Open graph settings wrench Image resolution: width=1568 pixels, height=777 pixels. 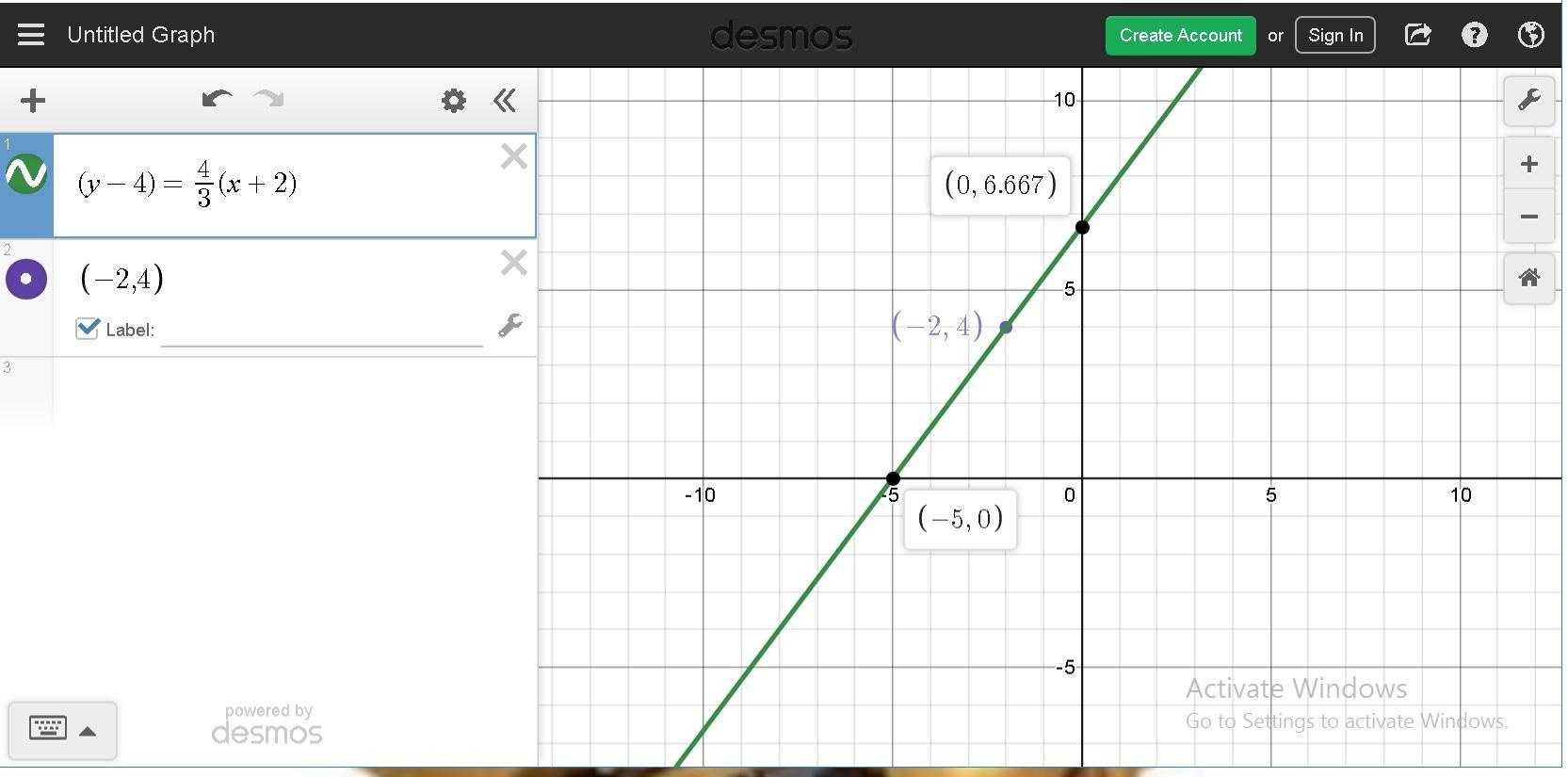[1529, 100]
